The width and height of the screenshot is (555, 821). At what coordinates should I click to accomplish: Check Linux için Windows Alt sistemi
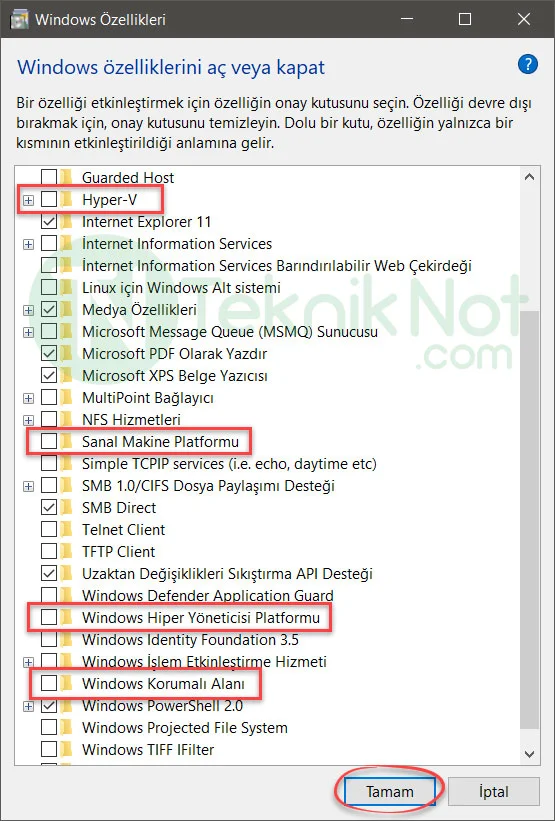point(49,287)
